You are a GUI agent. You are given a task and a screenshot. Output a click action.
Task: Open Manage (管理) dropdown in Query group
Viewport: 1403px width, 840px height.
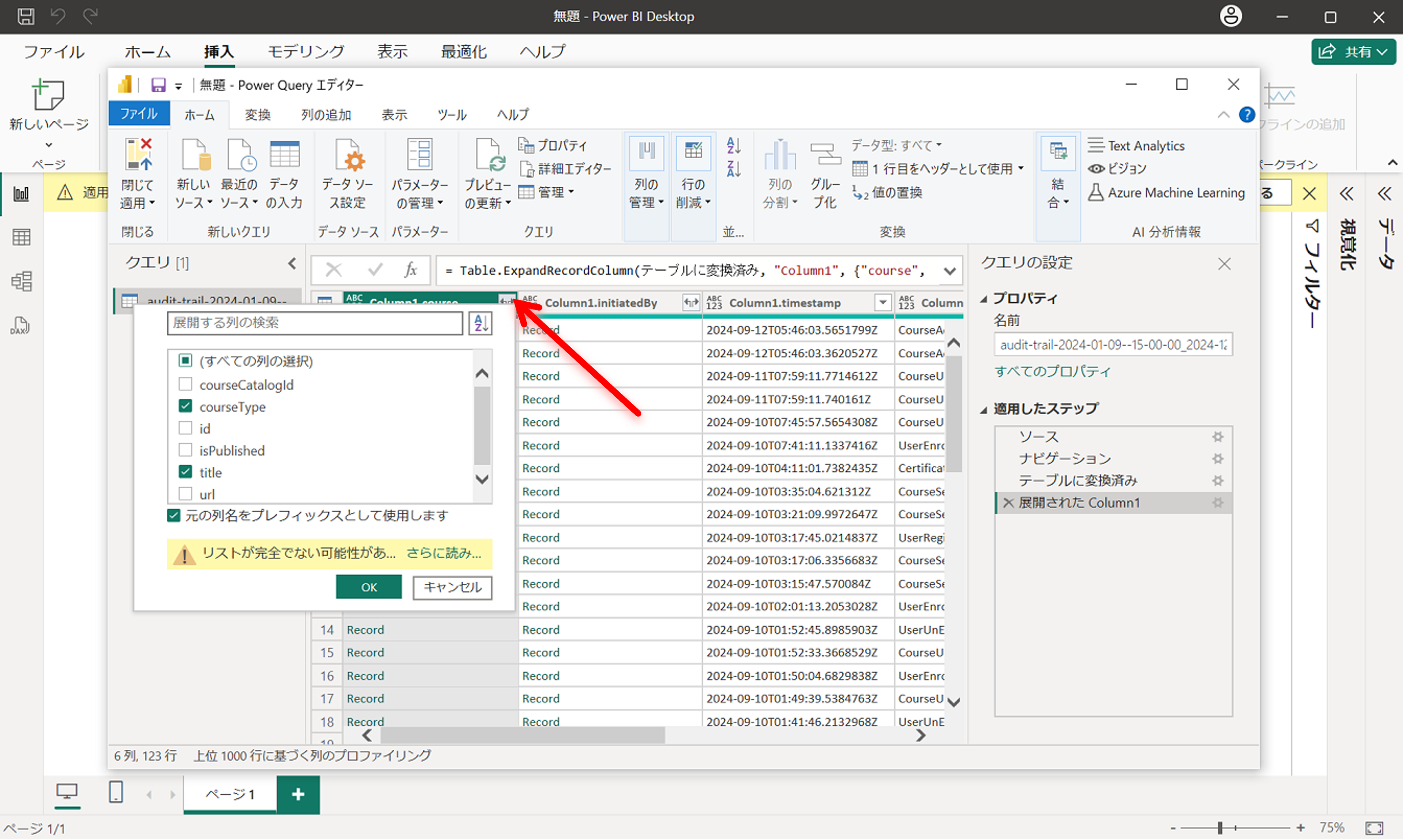tap(547, 192)
